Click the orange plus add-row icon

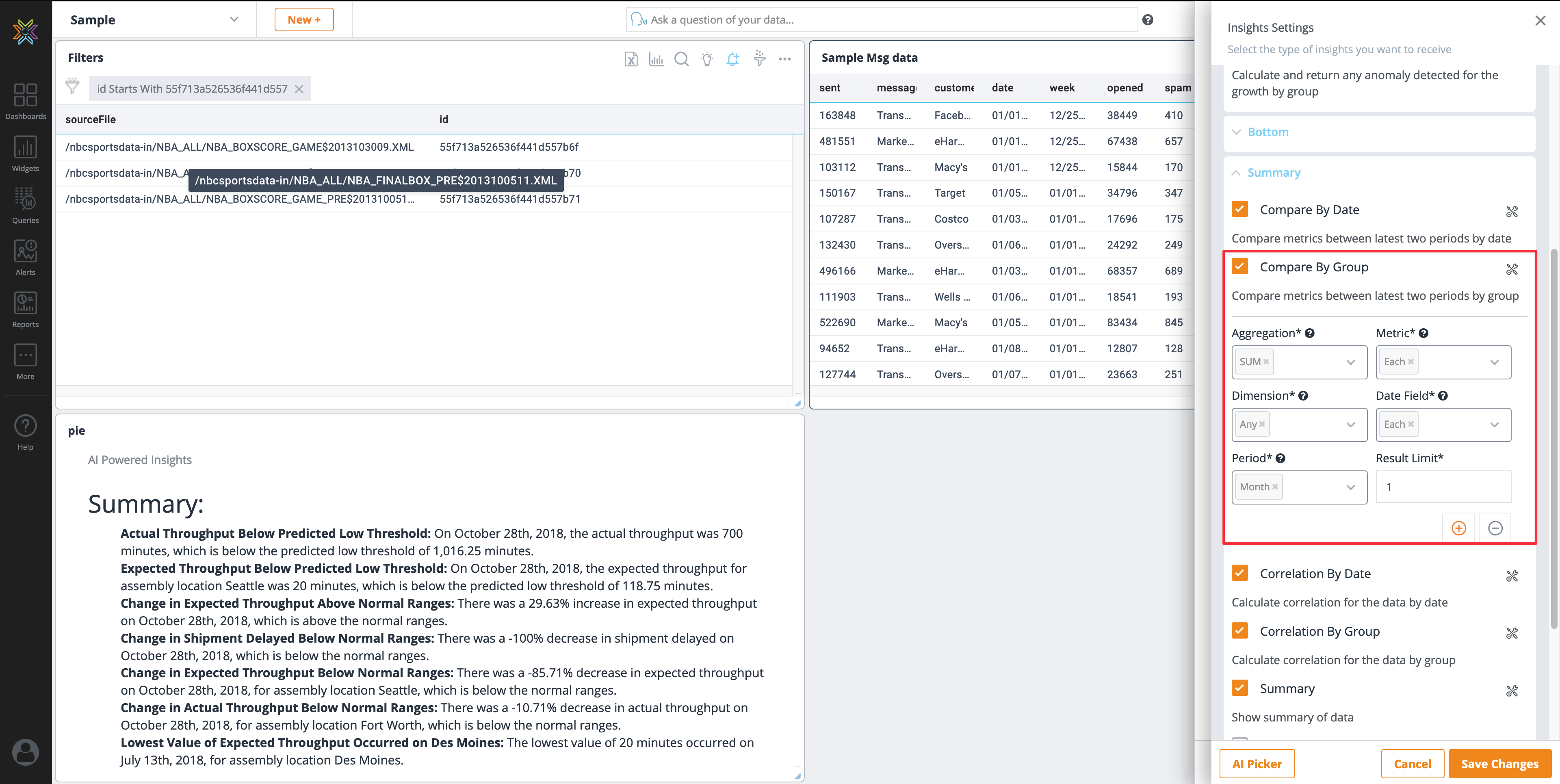point(1458,528)
